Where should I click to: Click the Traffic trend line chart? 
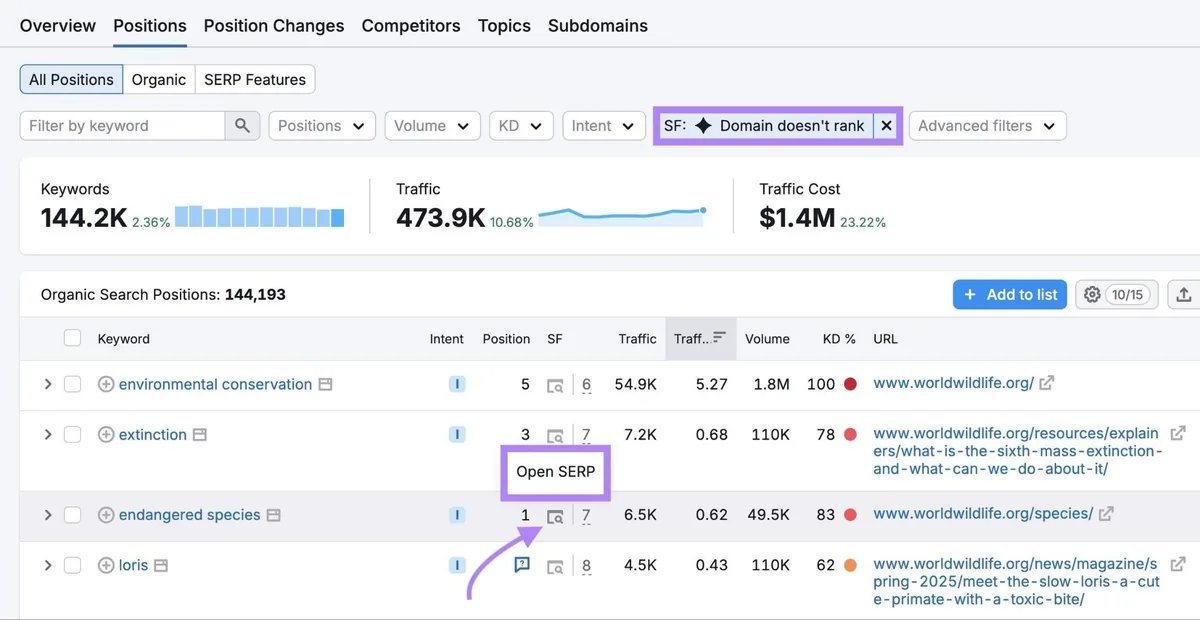[623, 215]
